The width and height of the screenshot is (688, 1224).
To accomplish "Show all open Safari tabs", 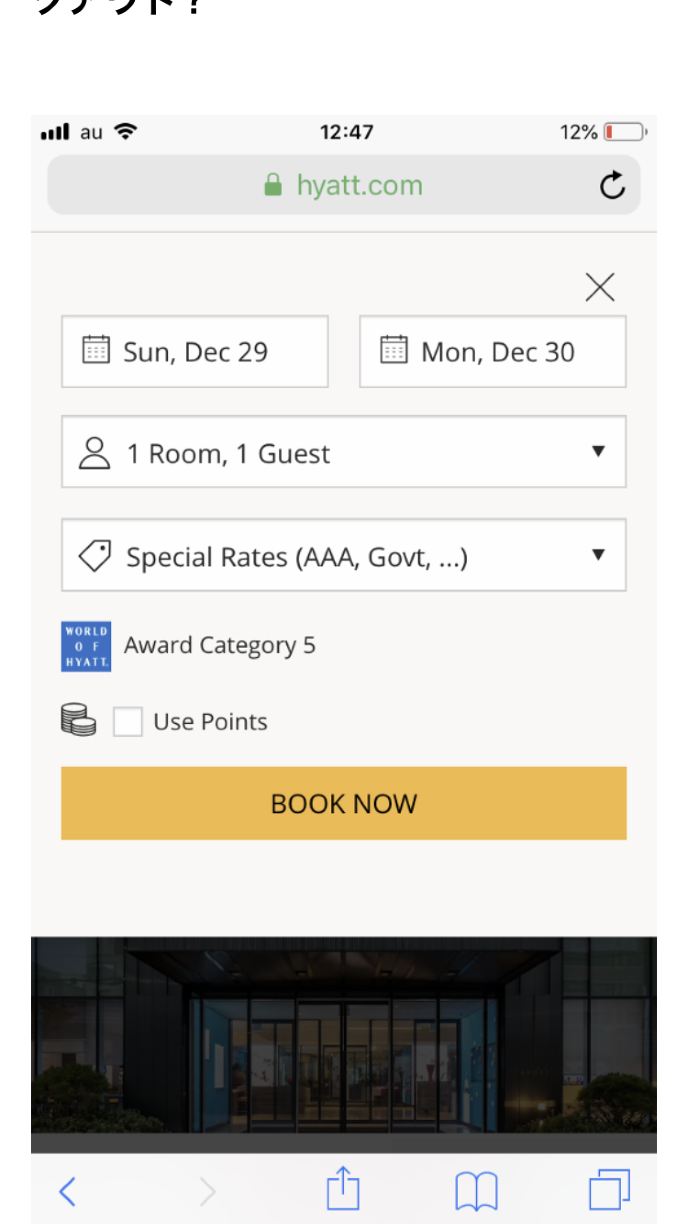I will (609, 1190).
